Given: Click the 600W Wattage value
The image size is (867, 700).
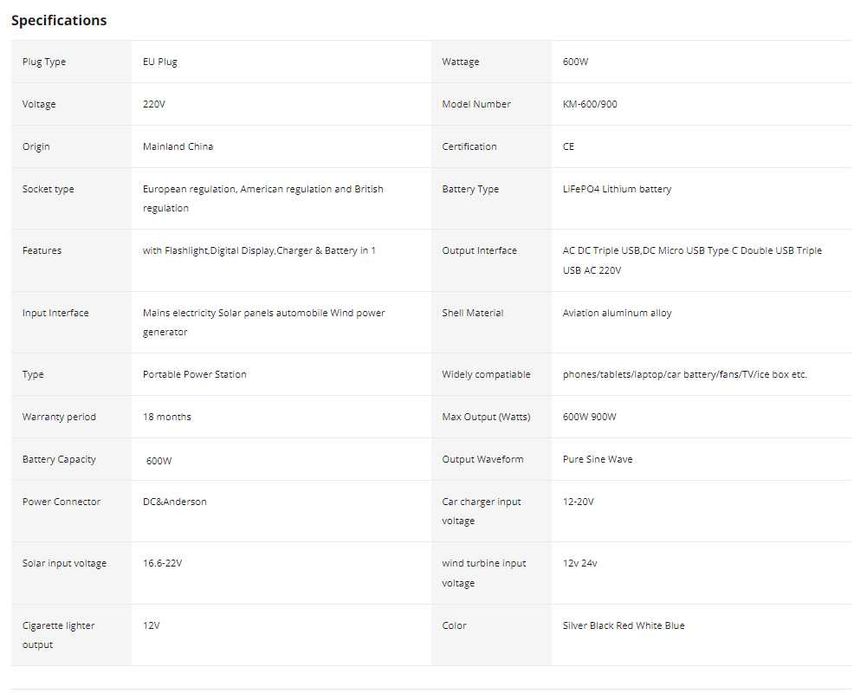Looking at the screenshot, I should (575, 62).
